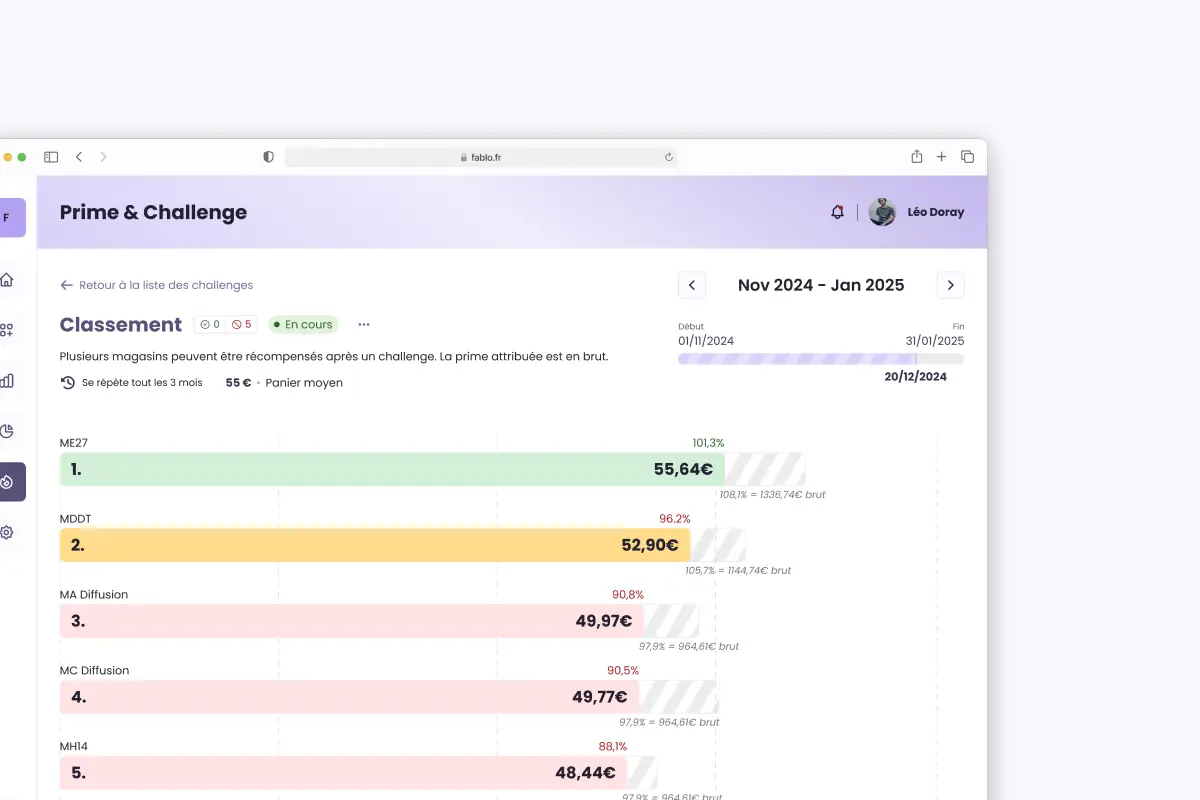This screenshot has height=800, width=1200.
Task: Open the challenge options via the ellipsis menu
Action: click(363, 324)
